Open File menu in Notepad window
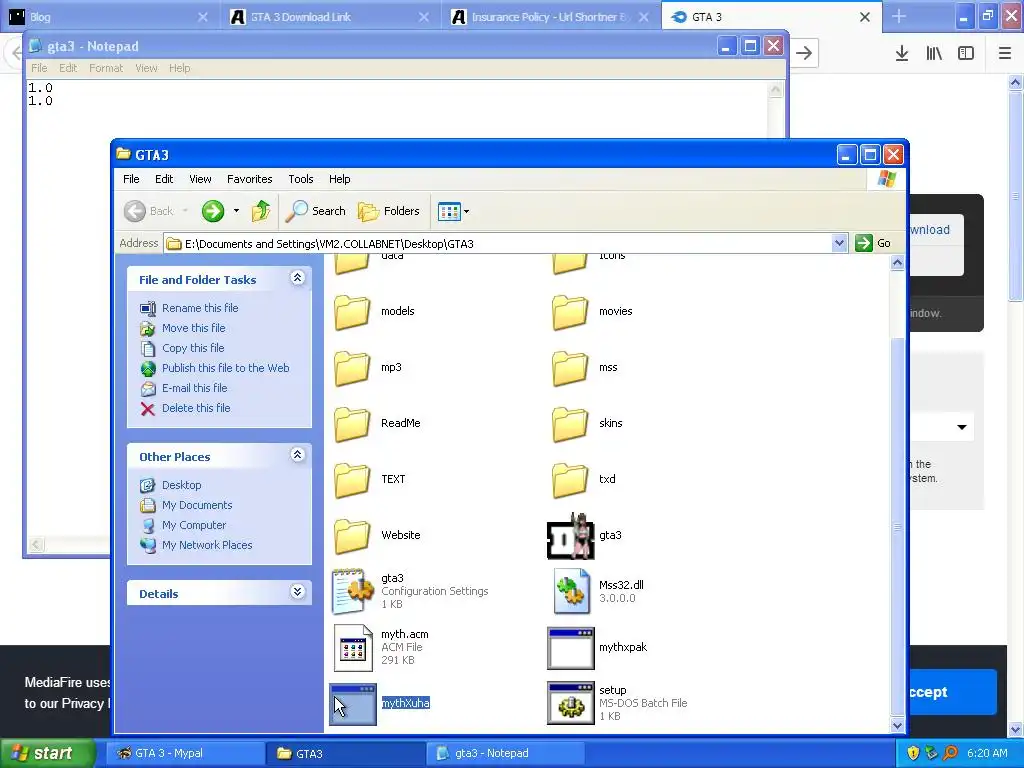1024x768 pixels. pos(39,68)
